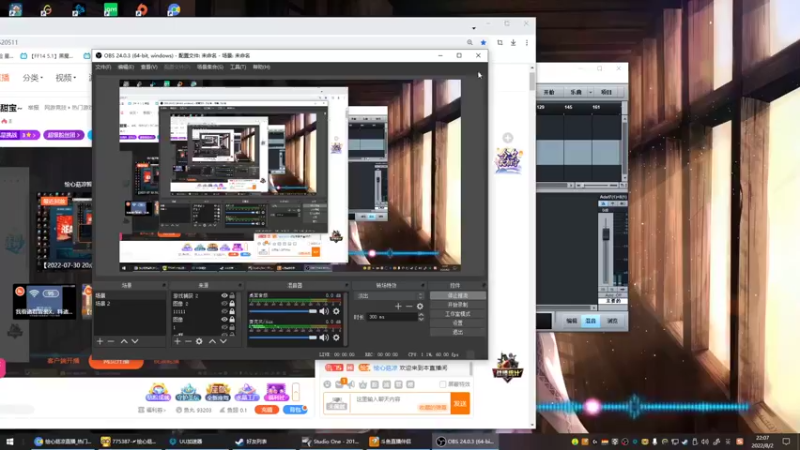
Task: Toggle lock on 图像 2 source
Action: coord(232,304)
